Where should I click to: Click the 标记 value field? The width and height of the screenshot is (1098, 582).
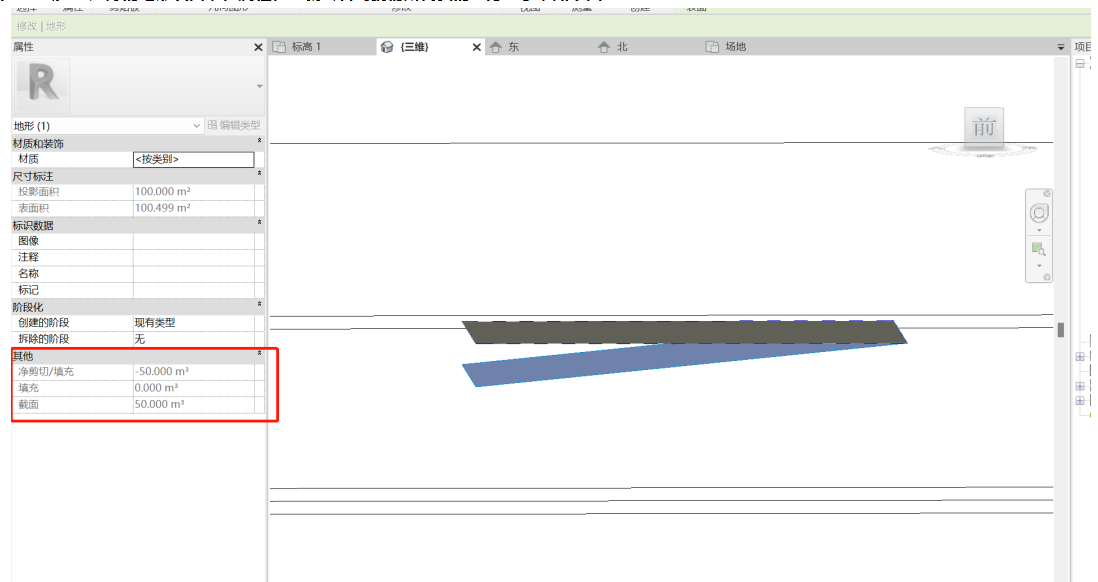coord(194,290)
